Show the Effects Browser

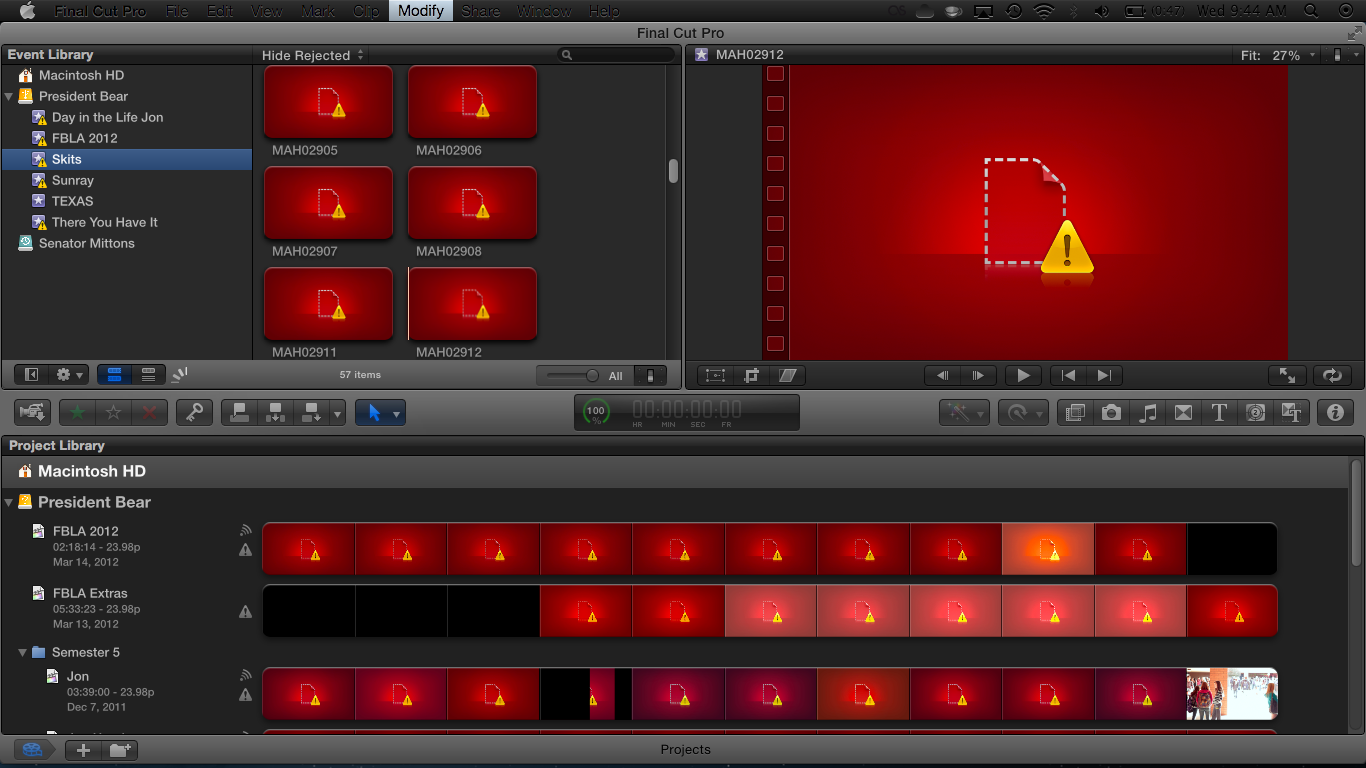1075,412
